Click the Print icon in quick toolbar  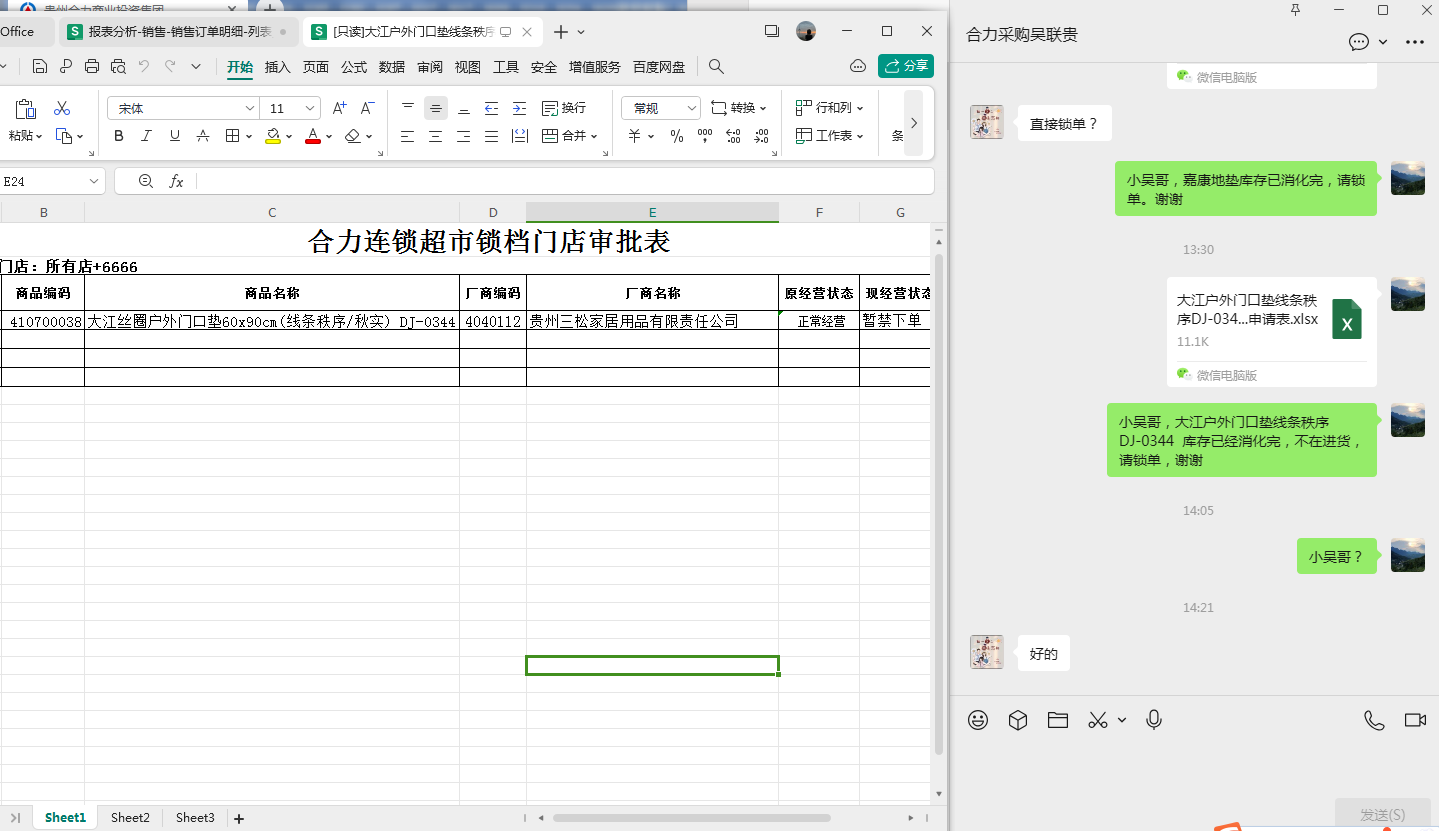(x=92, y=67)
